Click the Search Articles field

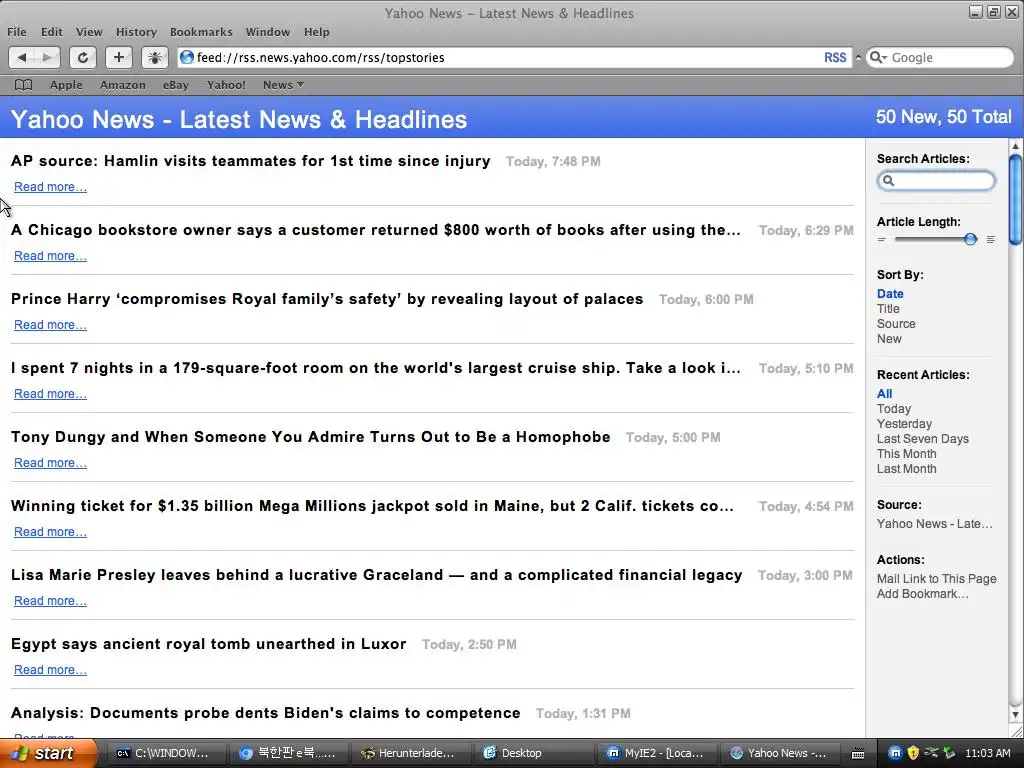pos(936,181)
